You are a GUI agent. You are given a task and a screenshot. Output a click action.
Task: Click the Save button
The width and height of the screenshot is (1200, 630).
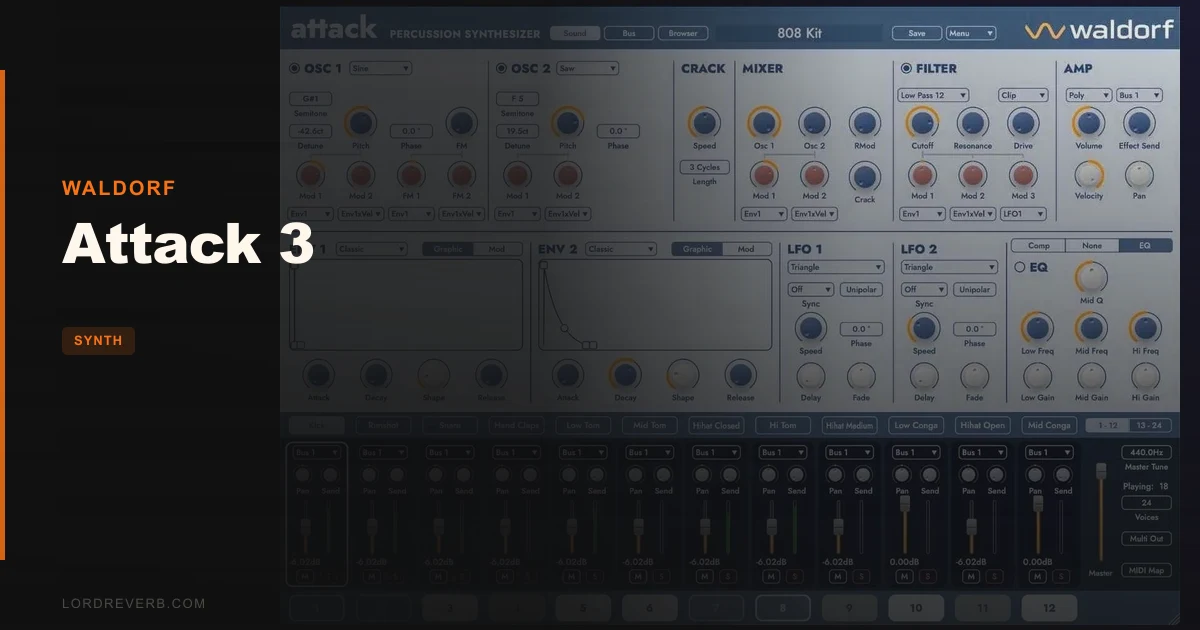[x=917, y=33]
